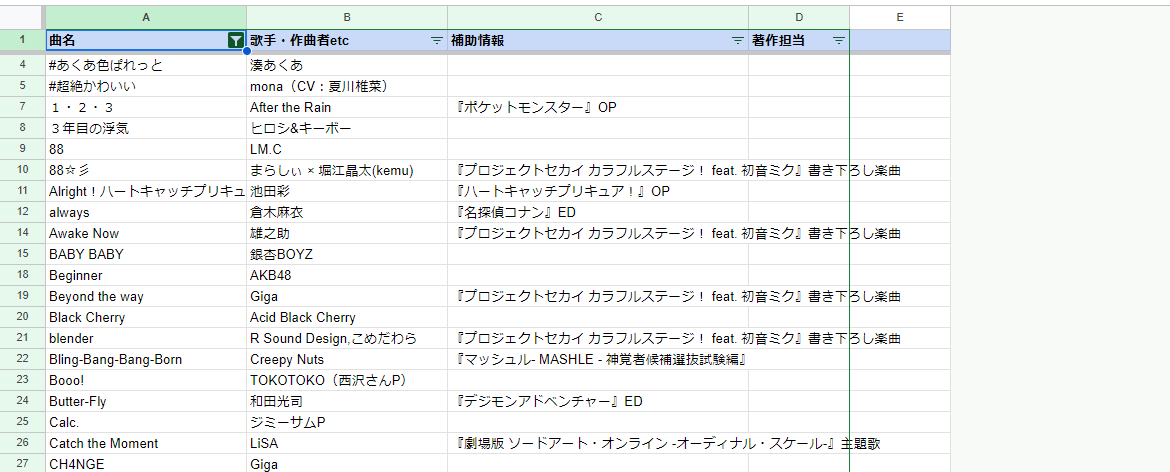Select cell Bling-Bang-Bang-Born

click(x=146, y=359)
